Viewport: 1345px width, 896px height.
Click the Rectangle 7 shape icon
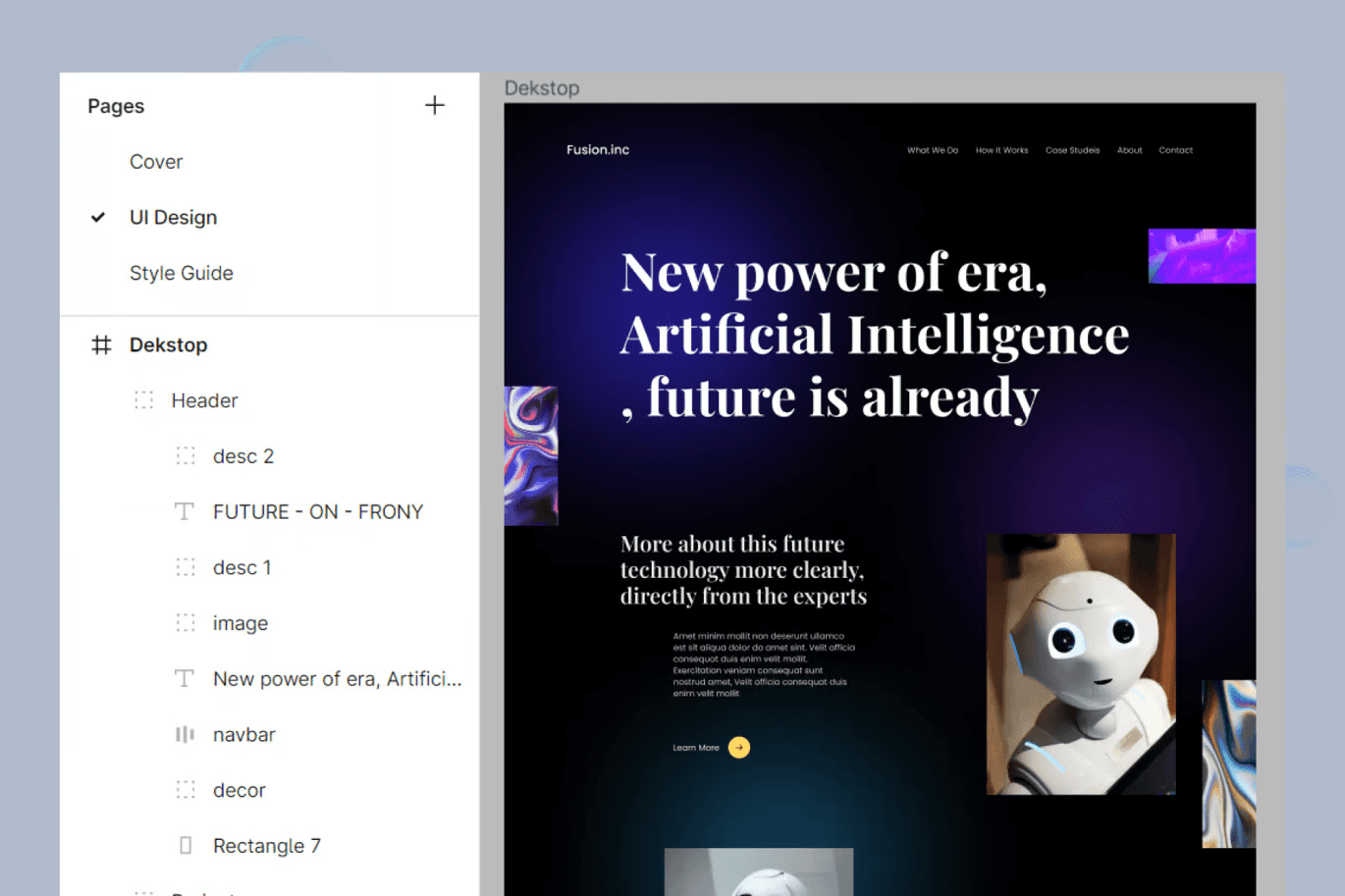(186, 845)
